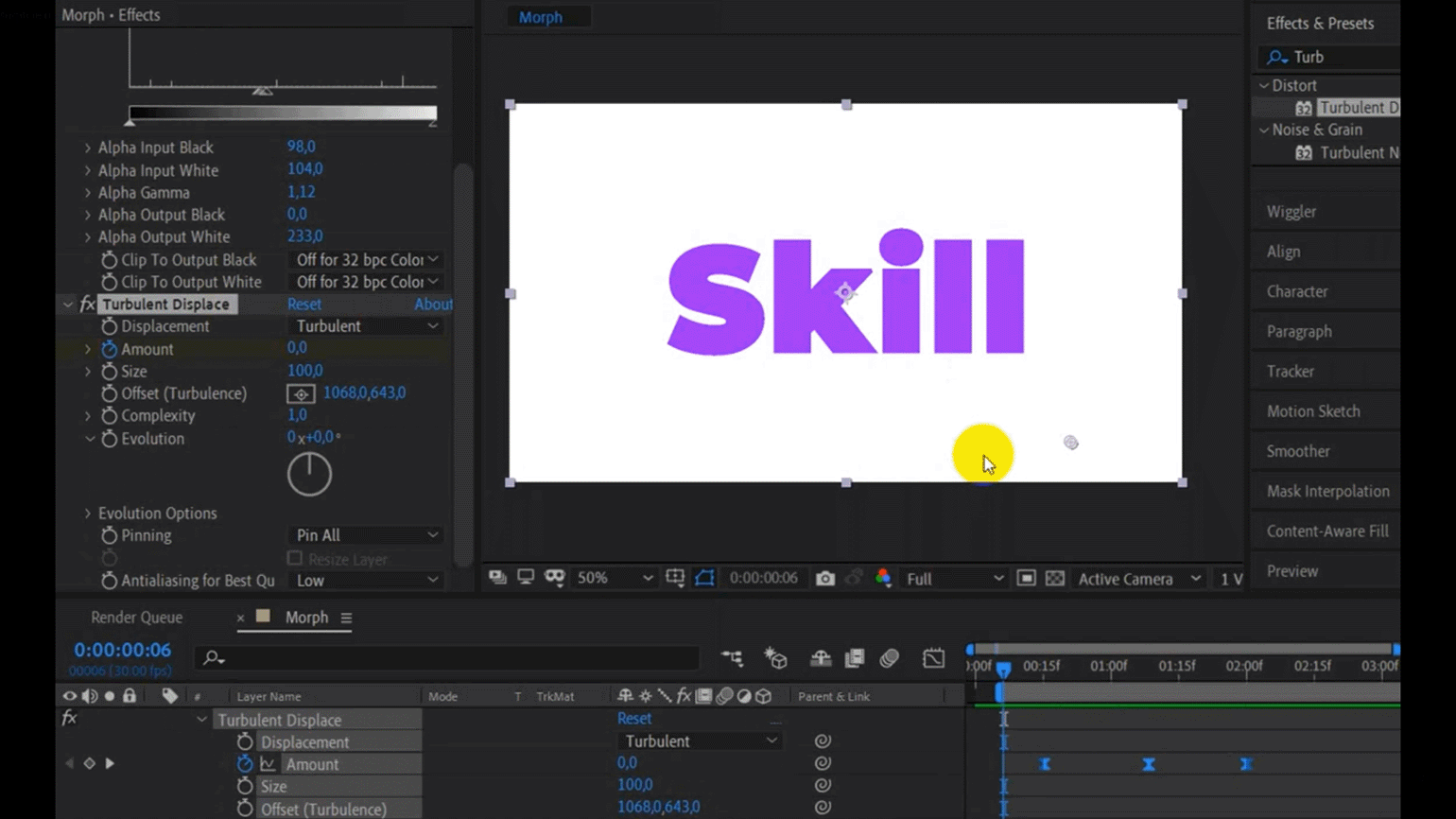Select Turbulent Noise effect preset
This screenshot has width=1456, height=819.
coord(1358,152)
